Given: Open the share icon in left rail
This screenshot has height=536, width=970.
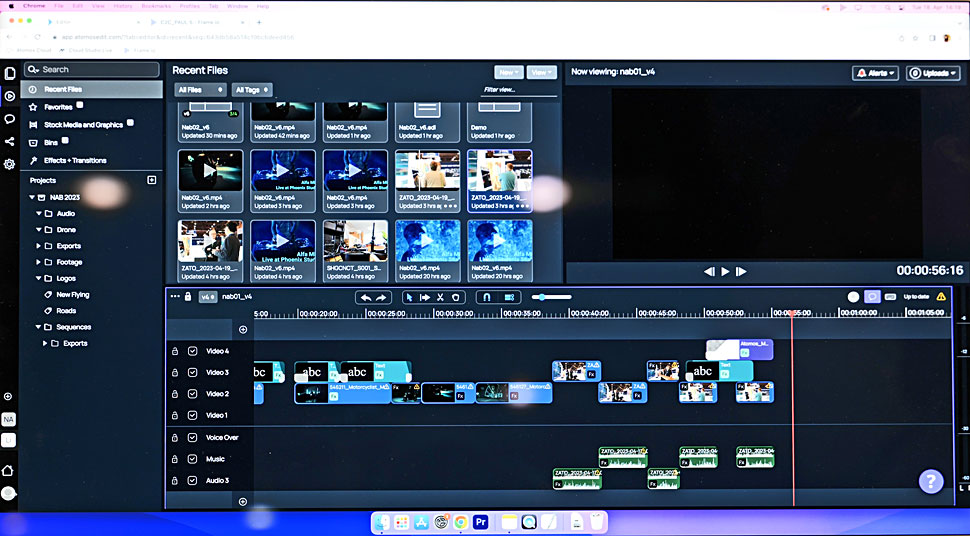Looking at the screenshot, I should pyautogui.click(x=9, y=142).
